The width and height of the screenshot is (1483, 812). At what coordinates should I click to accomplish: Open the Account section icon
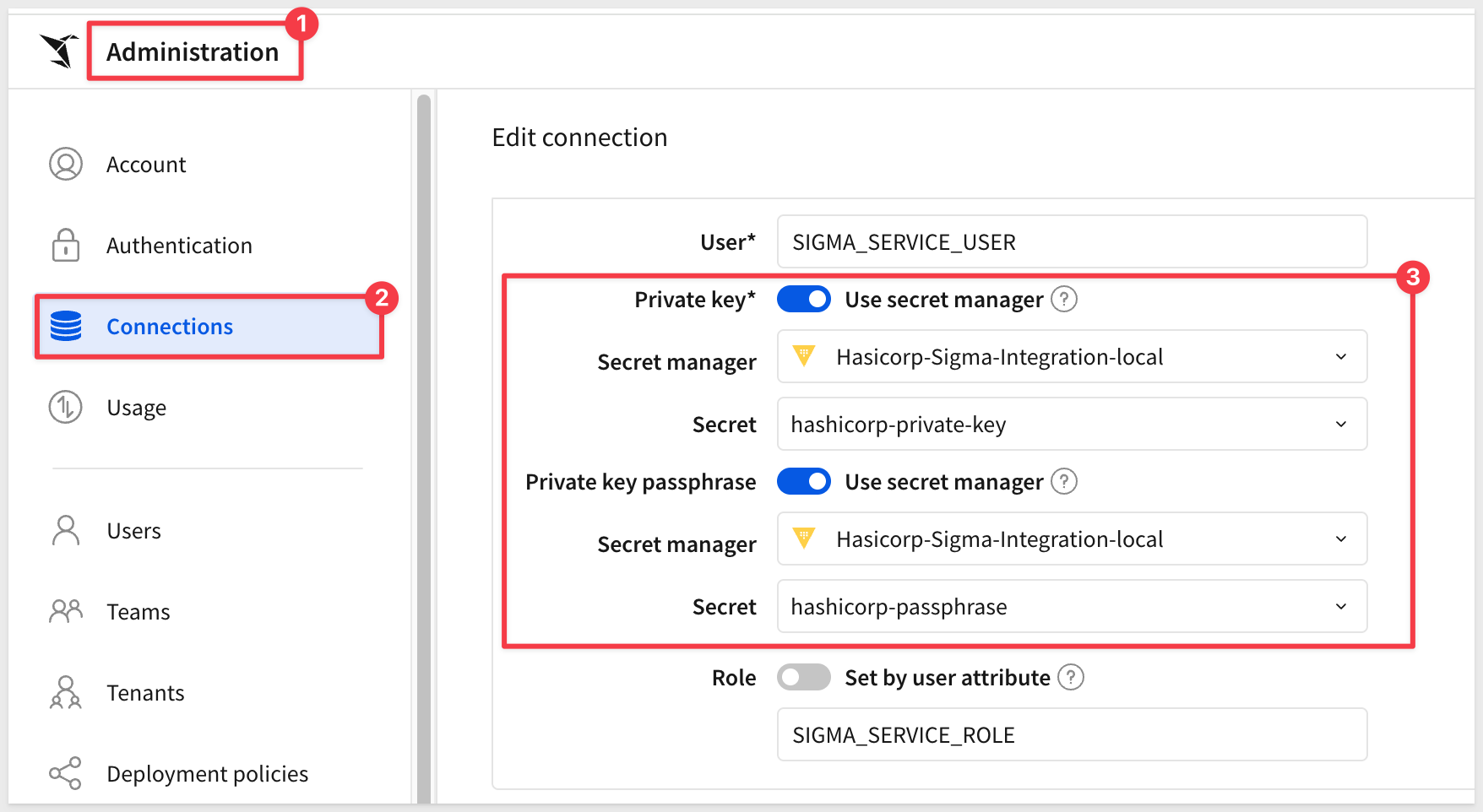click(66, 164)
